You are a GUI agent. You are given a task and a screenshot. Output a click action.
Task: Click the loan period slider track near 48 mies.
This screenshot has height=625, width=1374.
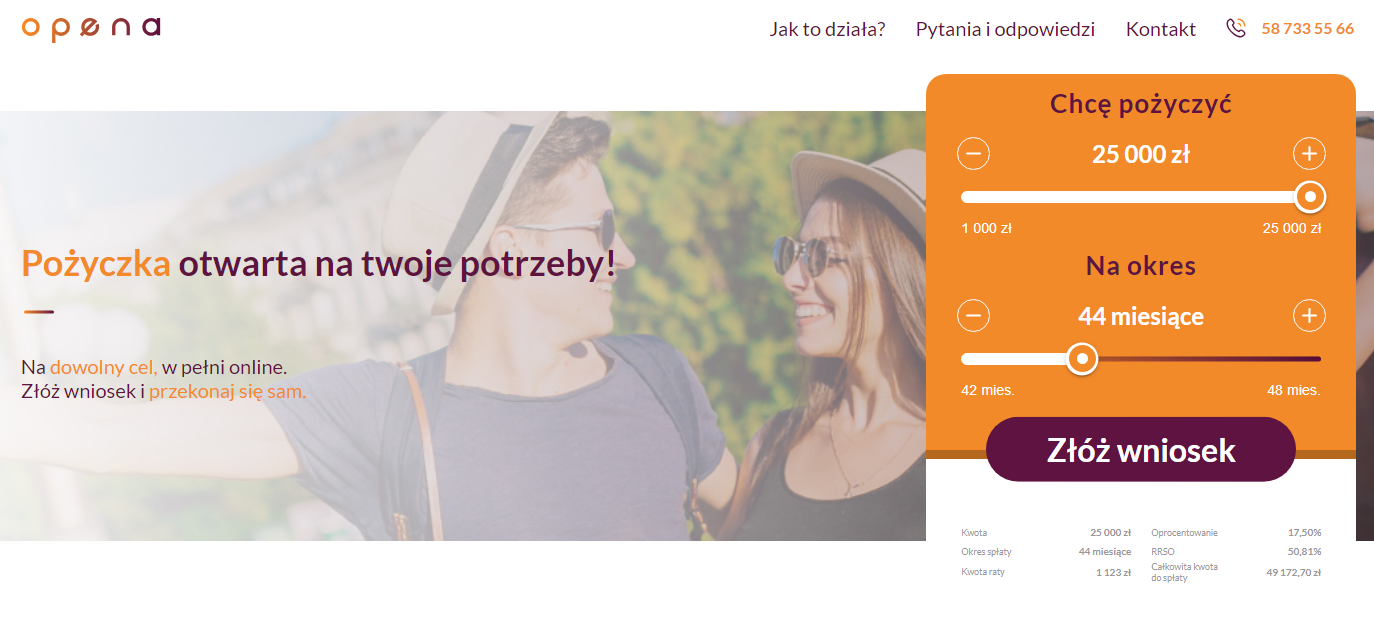(1300, 358)
